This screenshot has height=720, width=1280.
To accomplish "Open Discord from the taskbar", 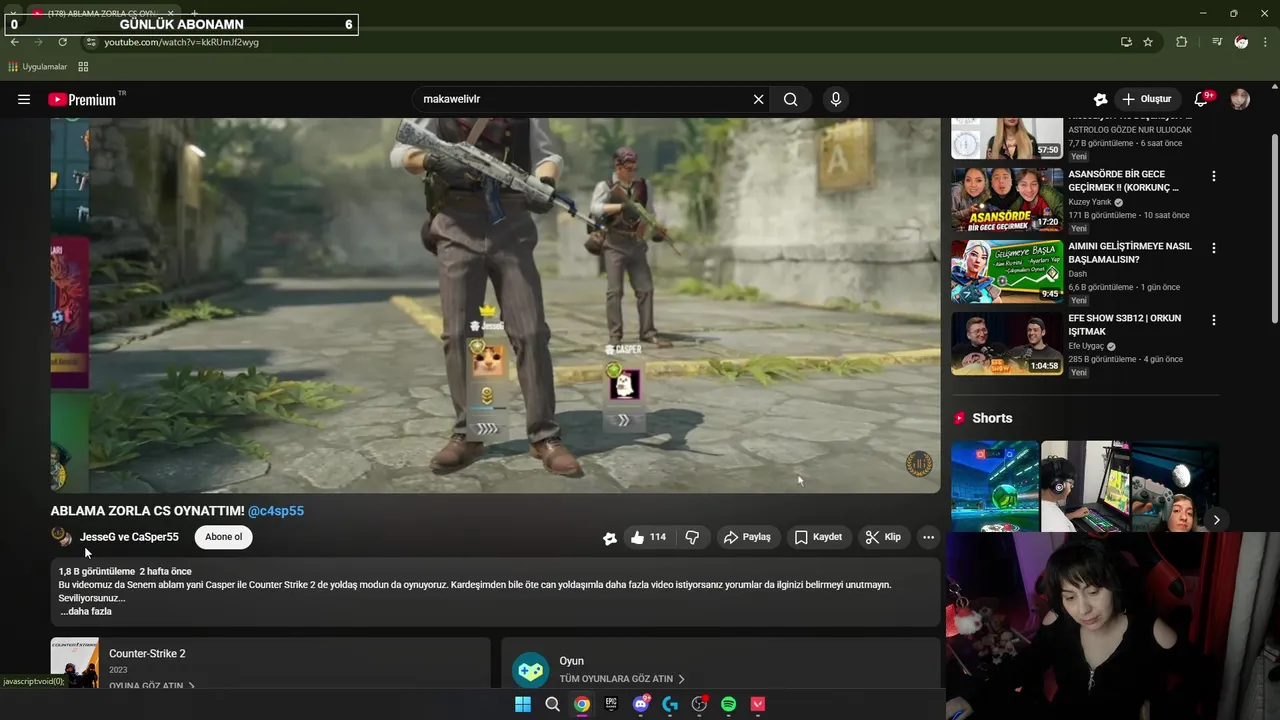I will (641, 704).
